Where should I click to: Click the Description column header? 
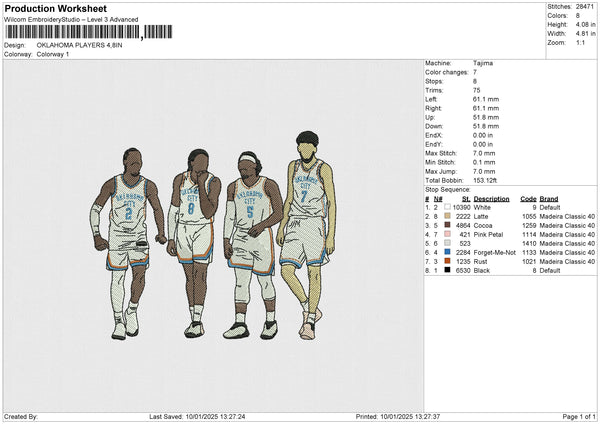pos(491,199)
